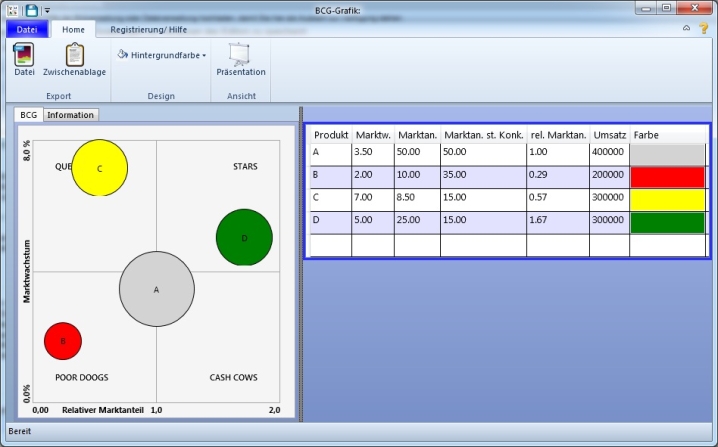The width and height of the screenshot is (718, 447).
Task: Click the application icon in title bar
Action: (x=12, y=10)
